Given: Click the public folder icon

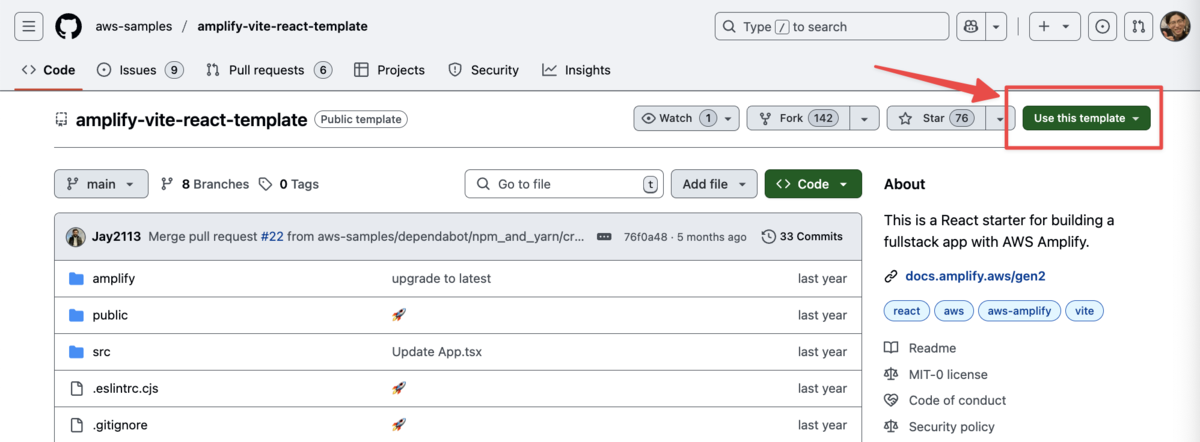Looking at the screenshot, I should (76, 315).
